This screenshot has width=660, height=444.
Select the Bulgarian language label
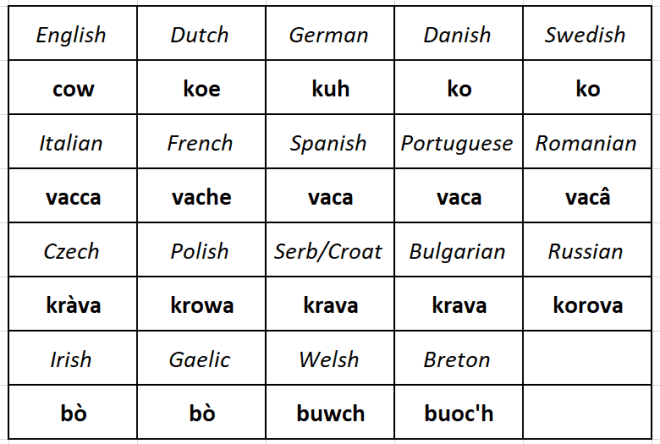[x=457, y=251]
